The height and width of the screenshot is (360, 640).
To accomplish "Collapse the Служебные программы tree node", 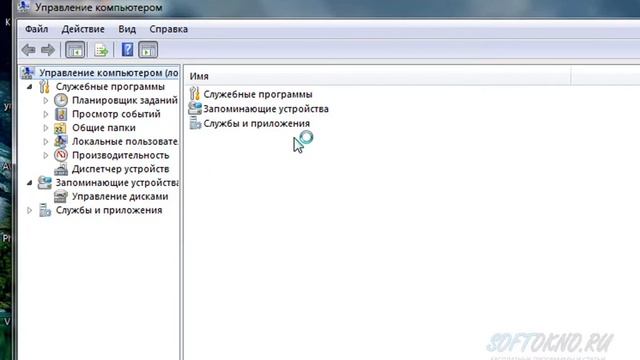I will pos(29,87).
